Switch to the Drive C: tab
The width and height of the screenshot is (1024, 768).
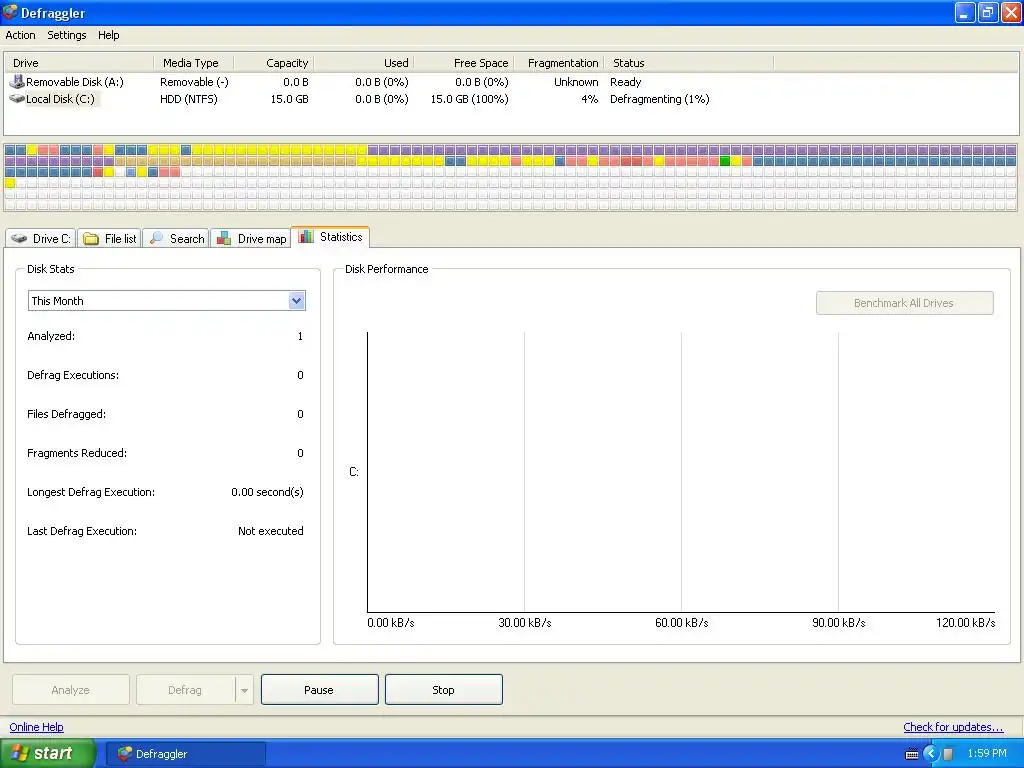41,238
